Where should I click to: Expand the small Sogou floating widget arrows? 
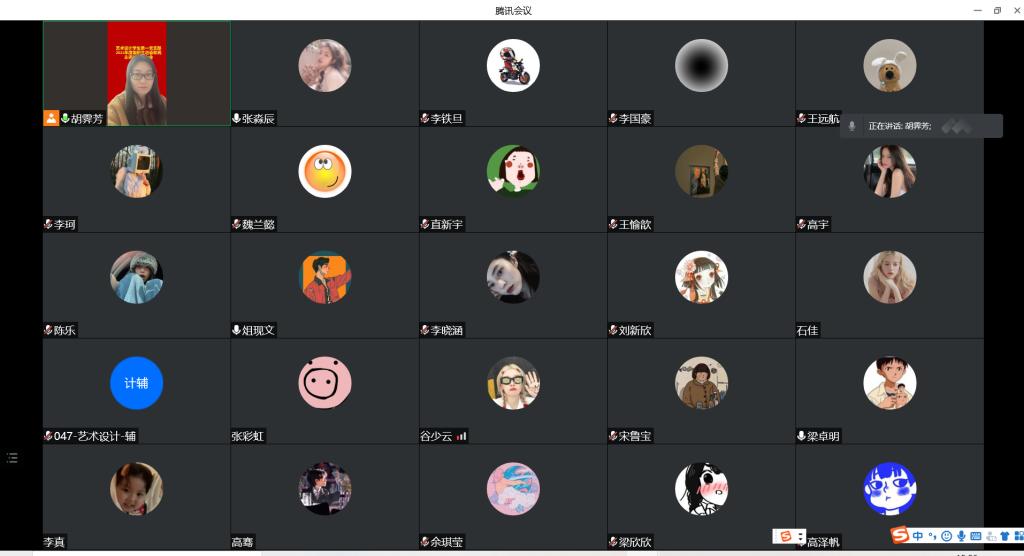tap(801, 536)
